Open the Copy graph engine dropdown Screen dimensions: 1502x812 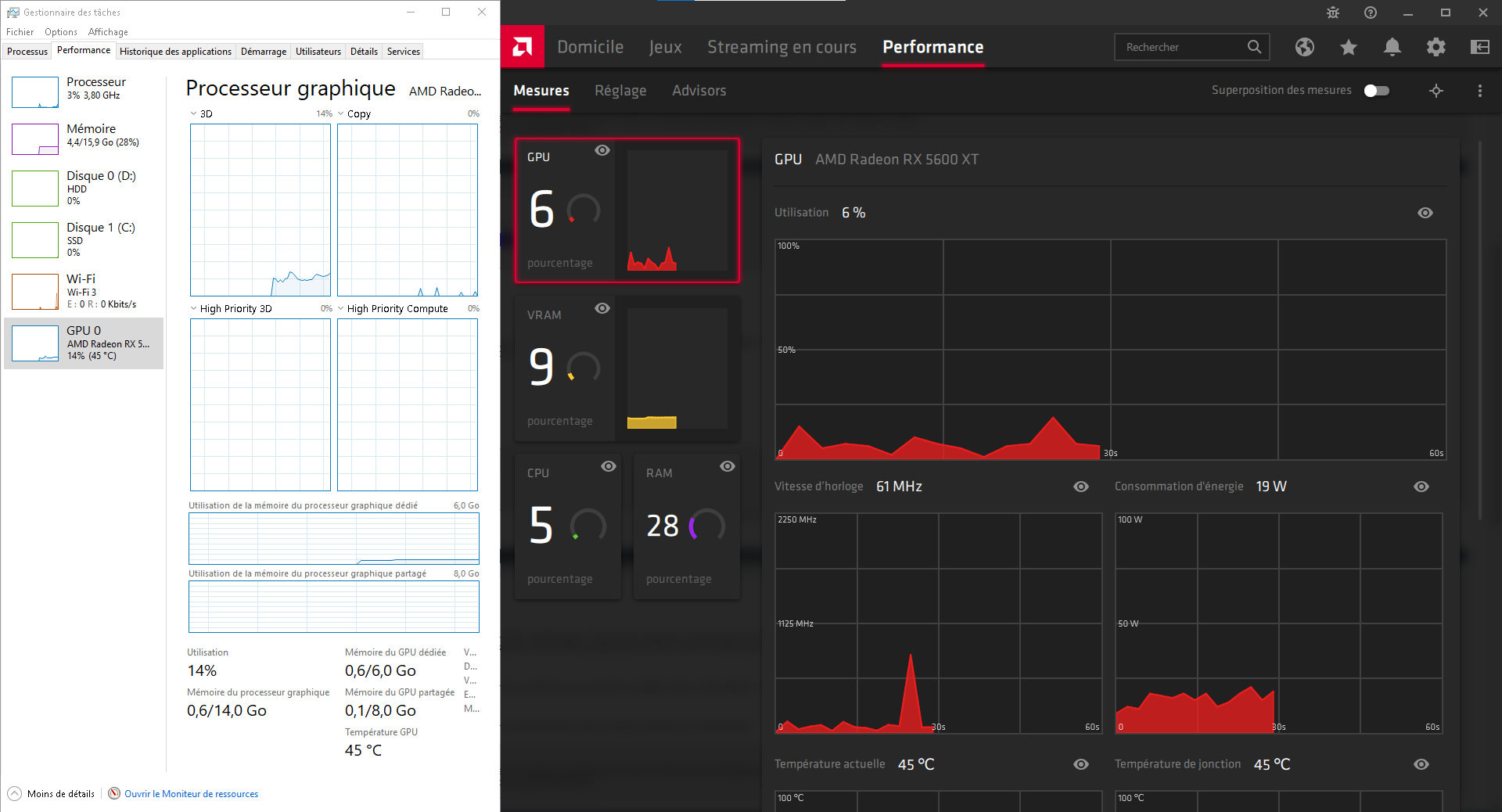(x=341, y=113)
